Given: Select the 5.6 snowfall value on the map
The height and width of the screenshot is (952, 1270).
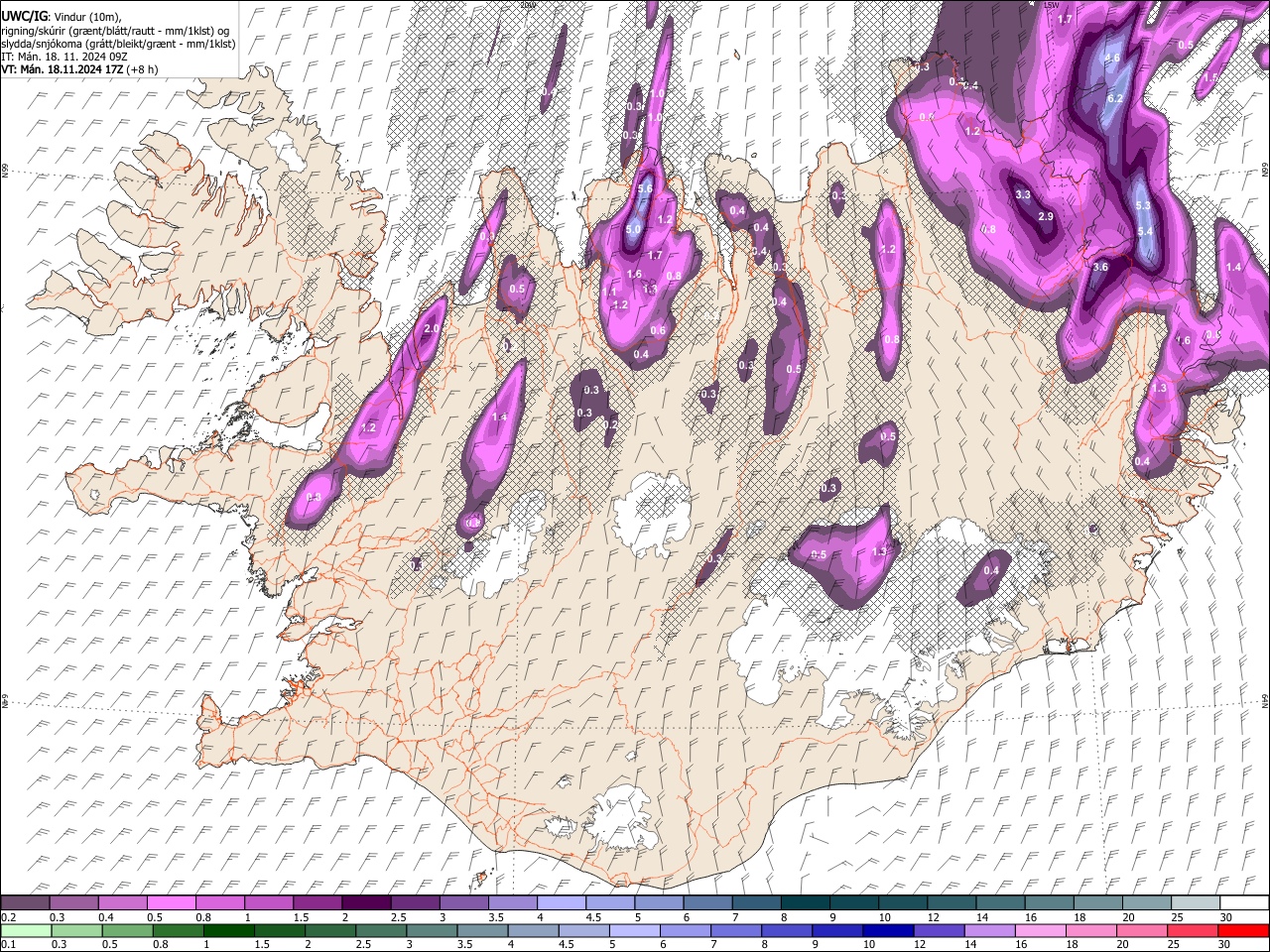Looking at the screenshot, I should click(644, 188).
